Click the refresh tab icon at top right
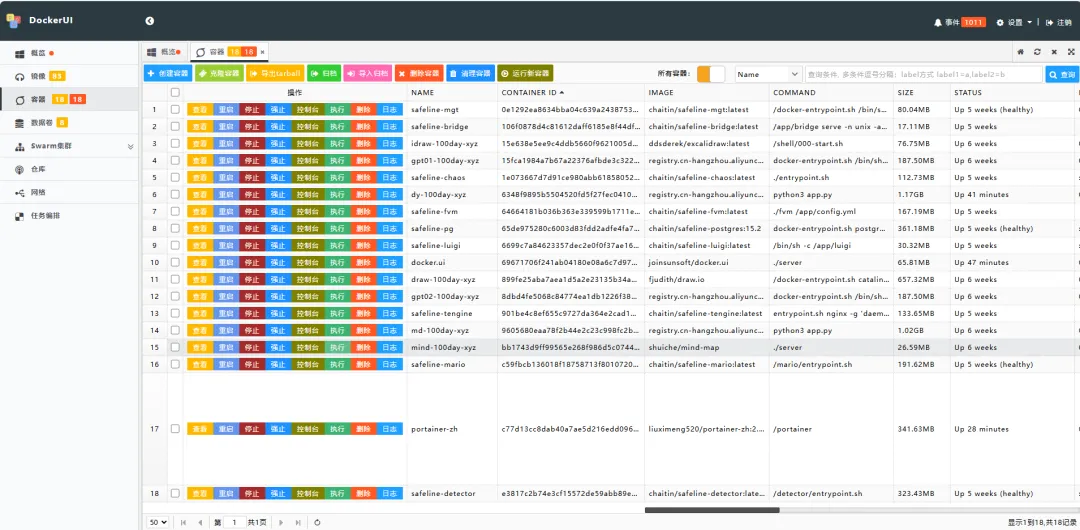Image resolution: width=1080 pixels, height=530 pixels. click(x=1037, y=52)
